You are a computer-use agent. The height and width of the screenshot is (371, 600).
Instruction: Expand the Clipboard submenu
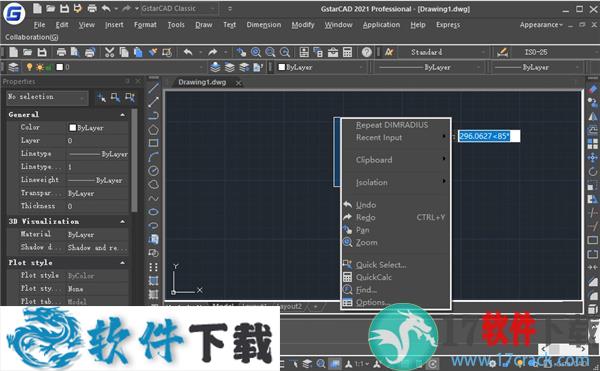tap(396, 160)
